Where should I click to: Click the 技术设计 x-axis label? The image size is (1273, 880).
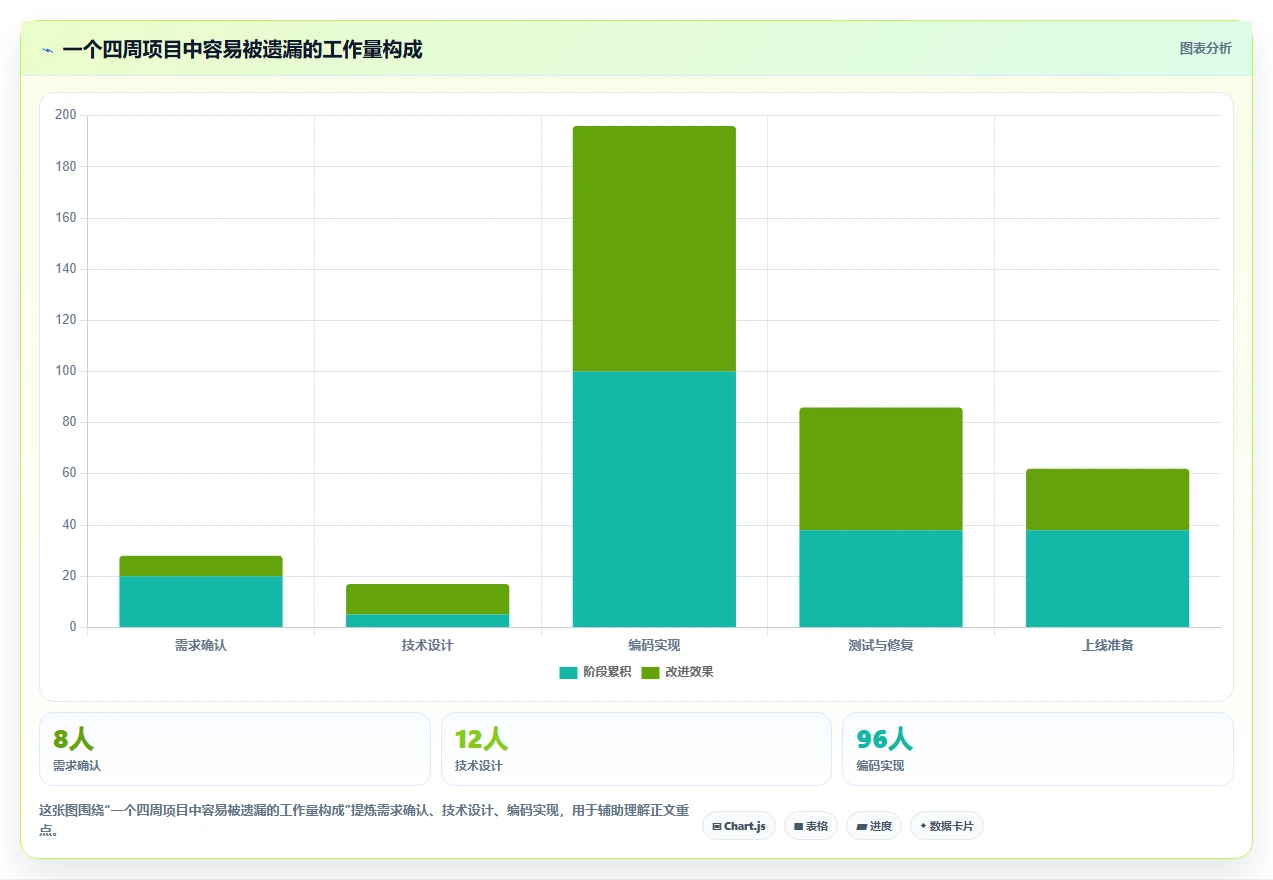(x=427, y=645)
